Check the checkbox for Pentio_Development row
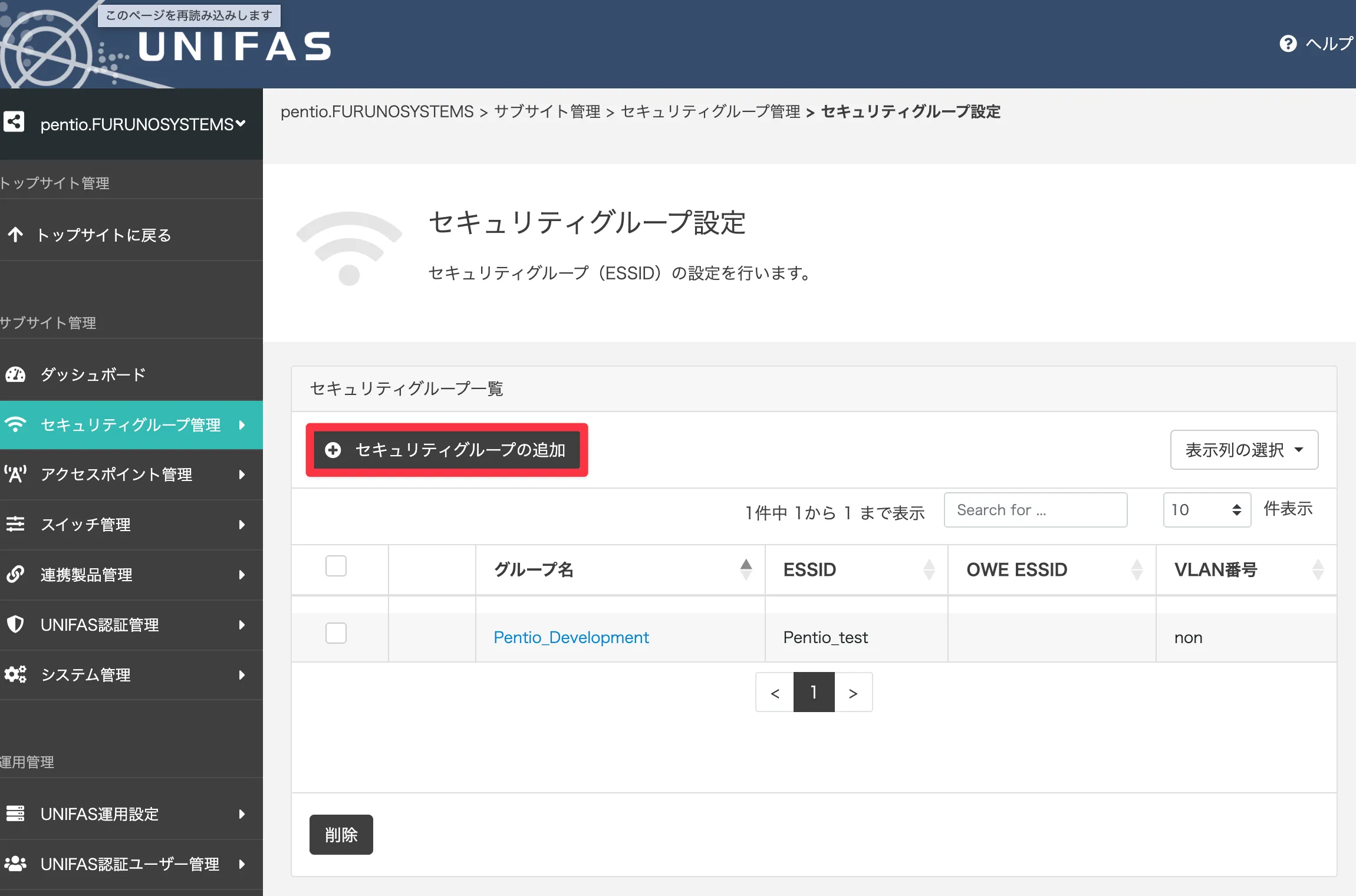1356x896 pixels. pyautogui.click(x=336, y=633)
